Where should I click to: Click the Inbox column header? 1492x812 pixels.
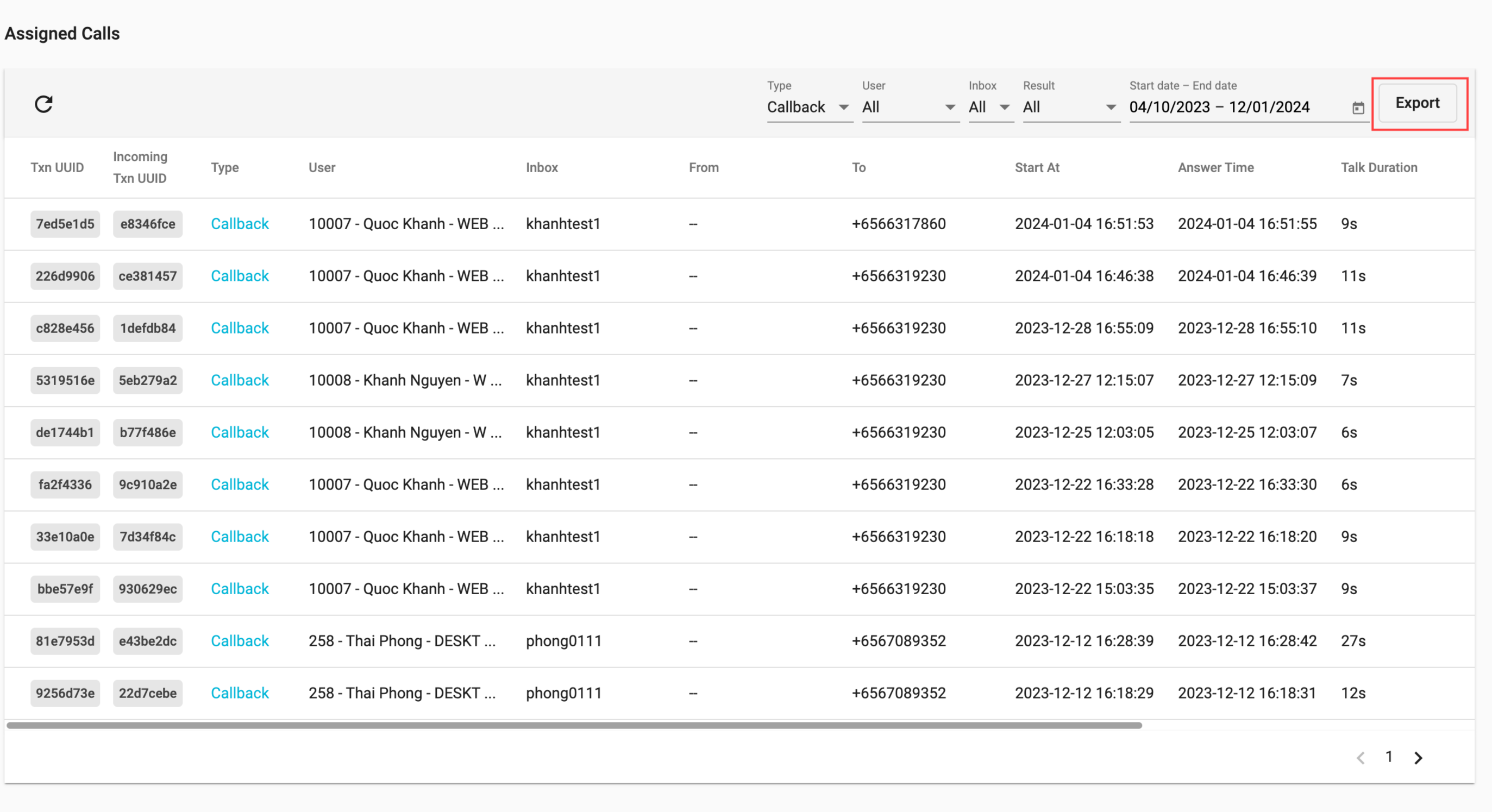[x=542, y=167]
